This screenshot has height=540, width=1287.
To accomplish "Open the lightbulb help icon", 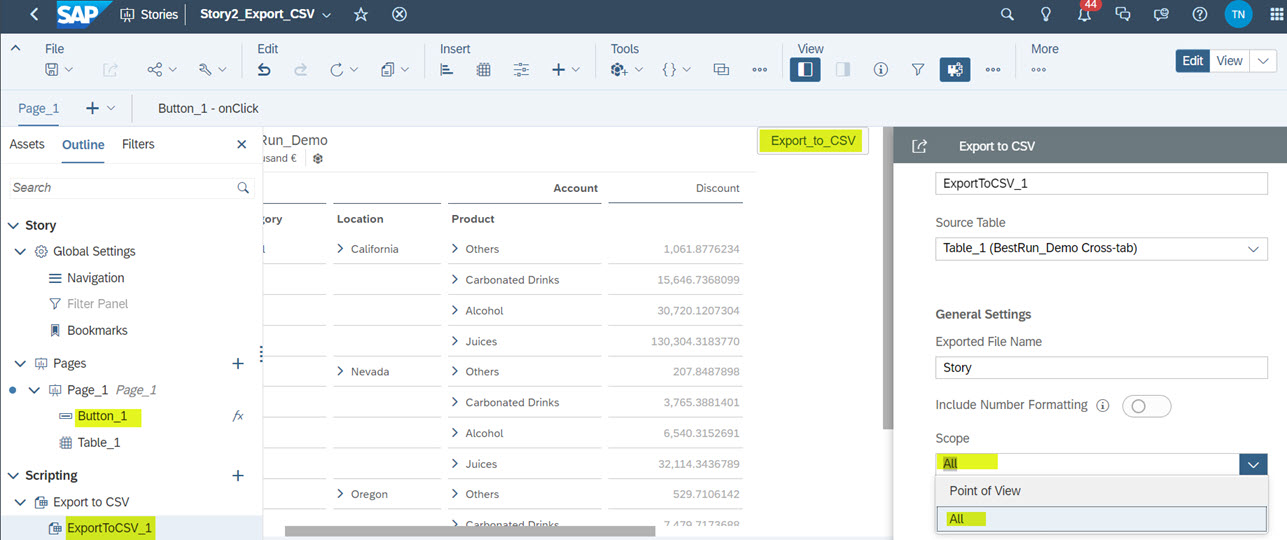I will coord(1046,14).
